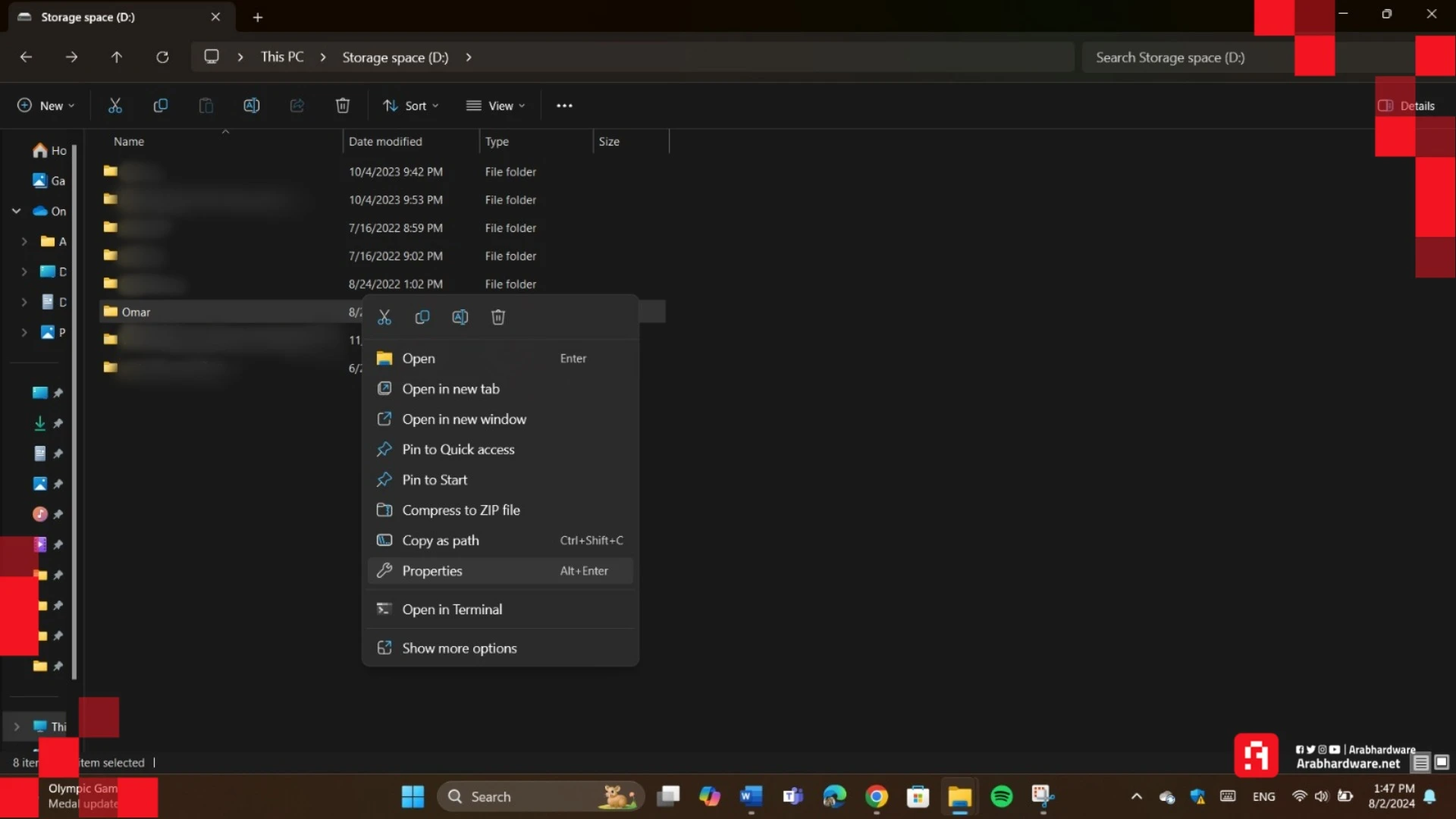Click the Delete trash icon in context menu
The image size is (1456, 819).
pos(498,317)
